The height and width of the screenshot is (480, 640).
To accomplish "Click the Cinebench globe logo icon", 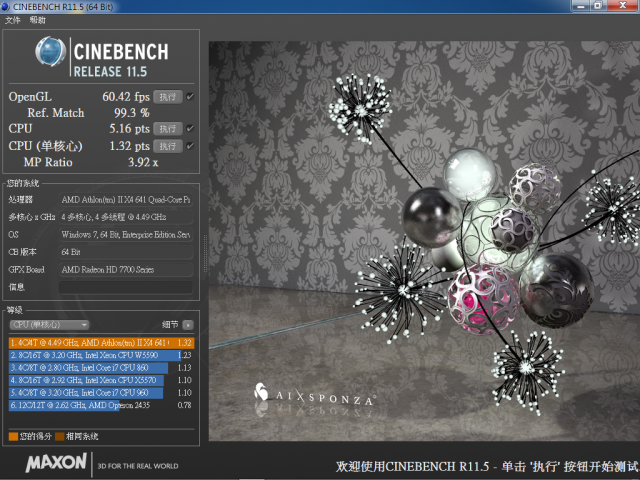I will click(x=50, y=51).
